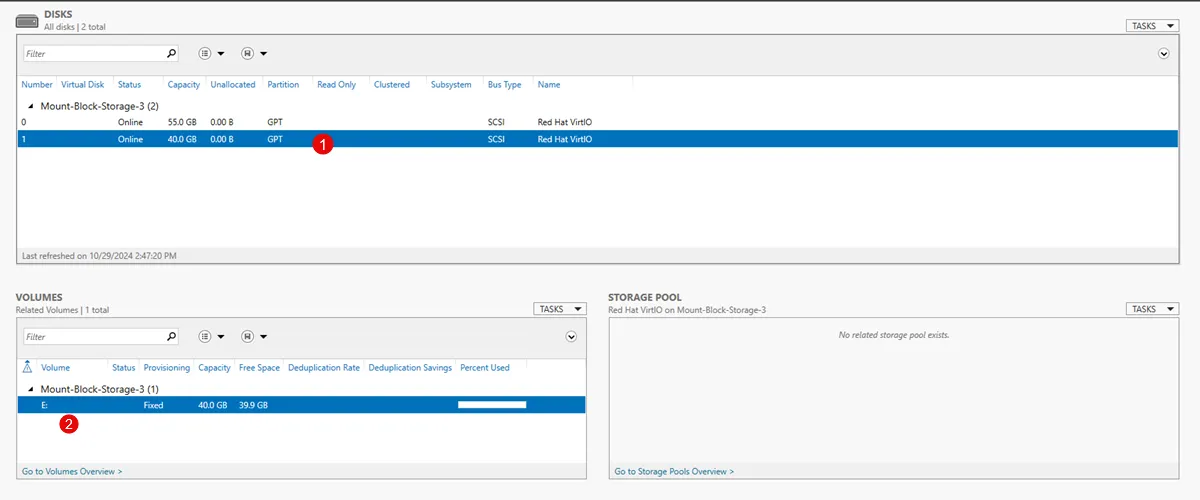
Task: Click the E: volume percent used bar
Action: point(492,405)
